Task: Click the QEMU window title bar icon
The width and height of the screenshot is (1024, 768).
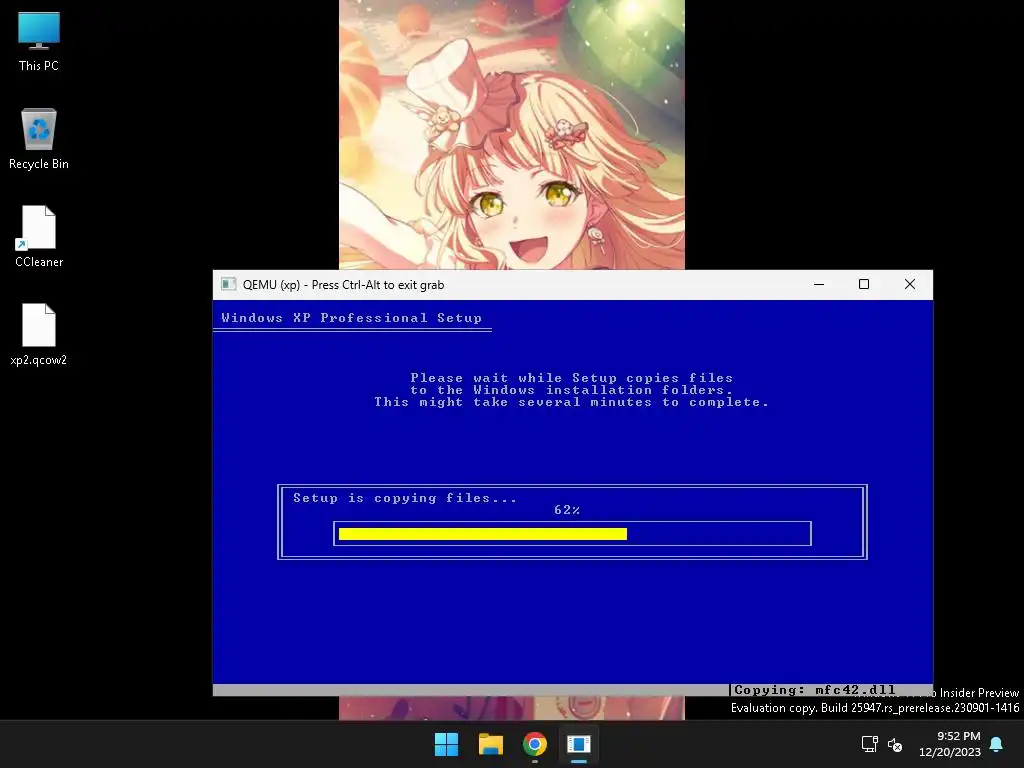Action: point(228,284)
